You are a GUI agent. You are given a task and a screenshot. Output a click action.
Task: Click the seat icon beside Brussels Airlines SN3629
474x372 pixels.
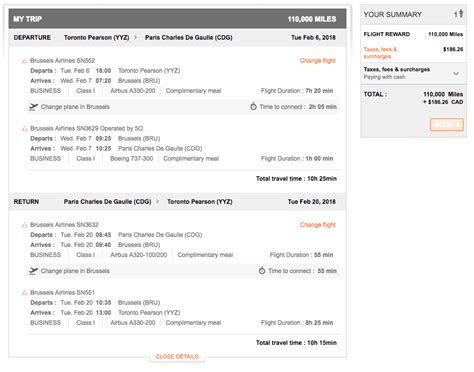24,128
